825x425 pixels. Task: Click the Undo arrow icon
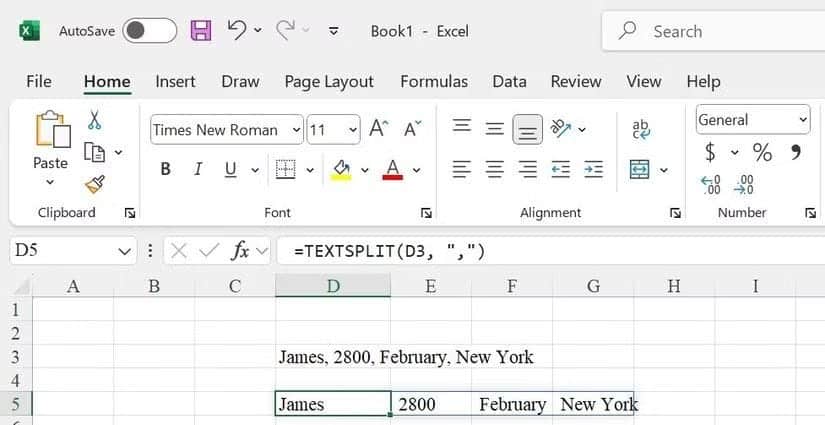[237, 31]
